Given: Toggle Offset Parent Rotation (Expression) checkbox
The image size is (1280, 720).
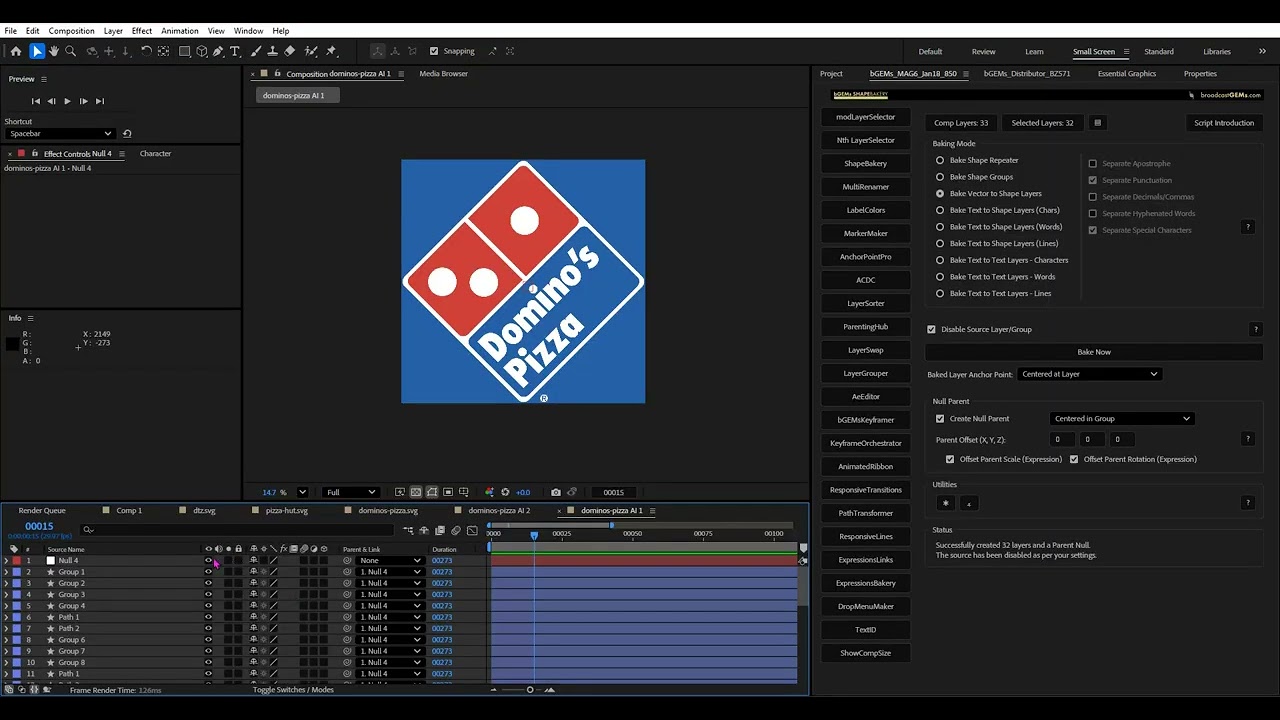Looking at the screenshot, I should (1074, 459).
